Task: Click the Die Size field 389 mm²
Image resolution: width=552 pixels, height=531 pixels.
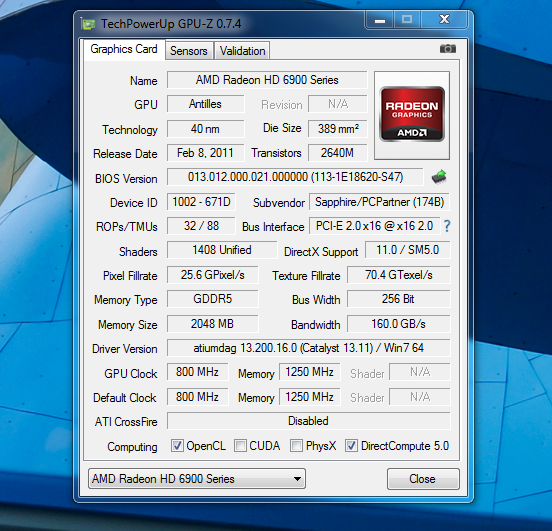Action: pyautogui.click(x=338, y=129)
